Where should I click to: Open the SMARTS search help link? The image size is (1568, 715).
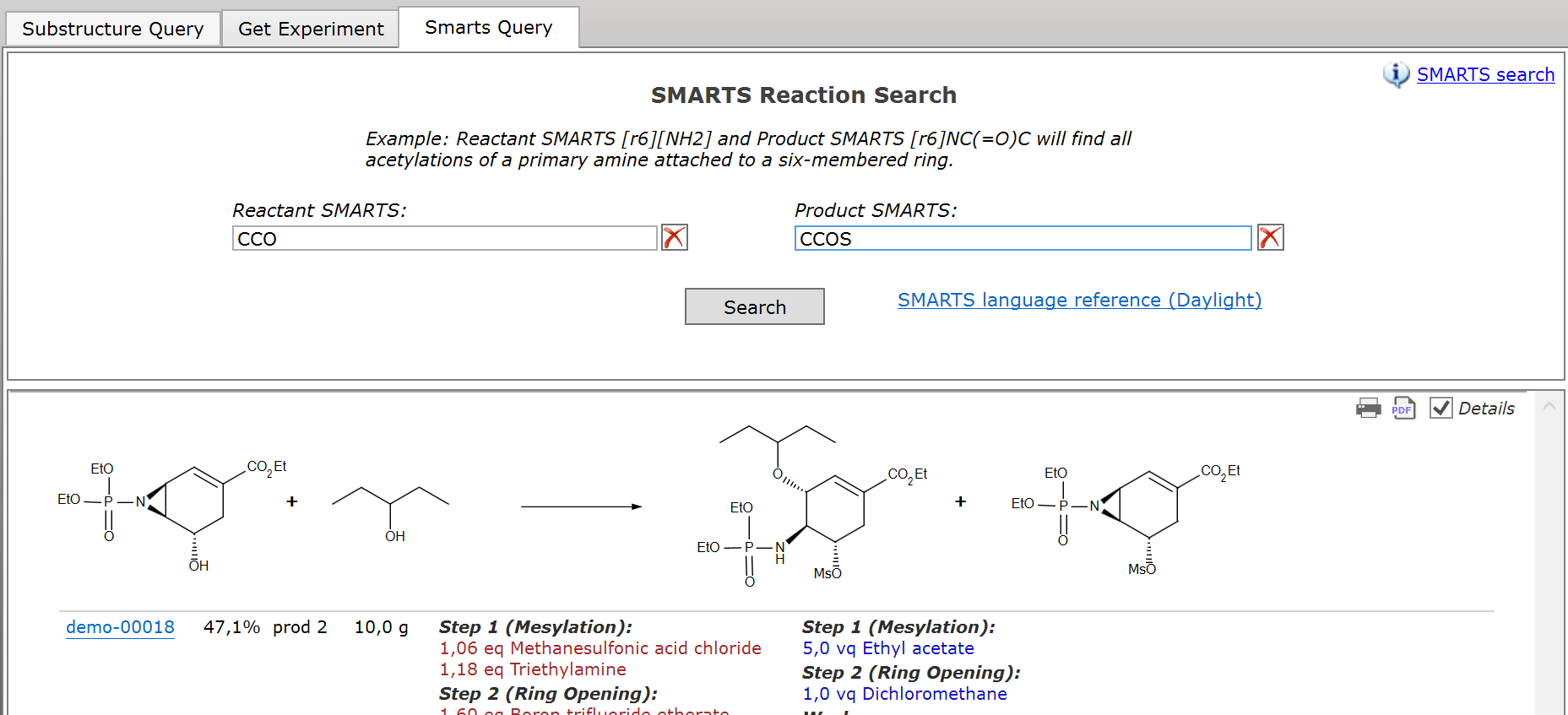click(x=1484, y=74)
